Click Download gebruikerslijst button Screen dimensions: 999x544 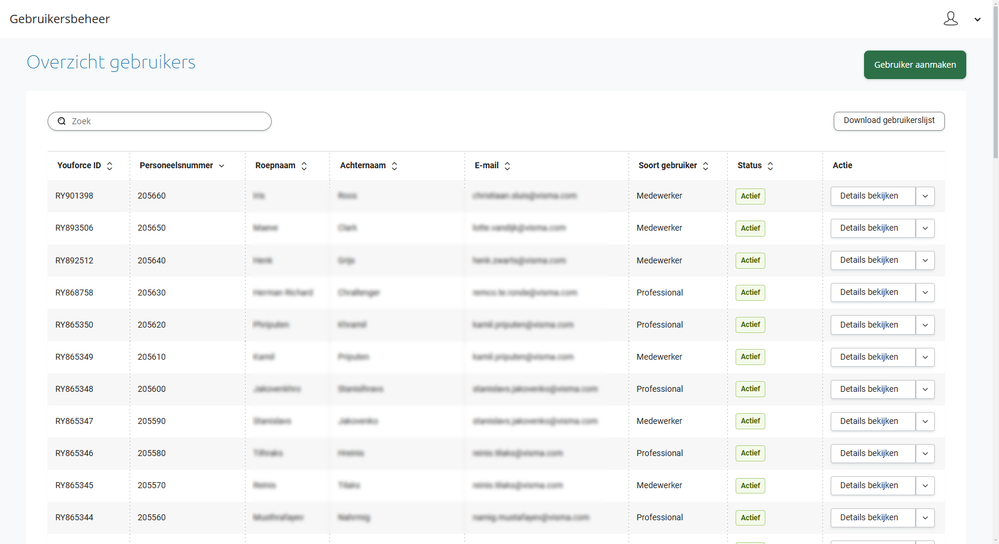pyautogui.click(x=889, y=121)
